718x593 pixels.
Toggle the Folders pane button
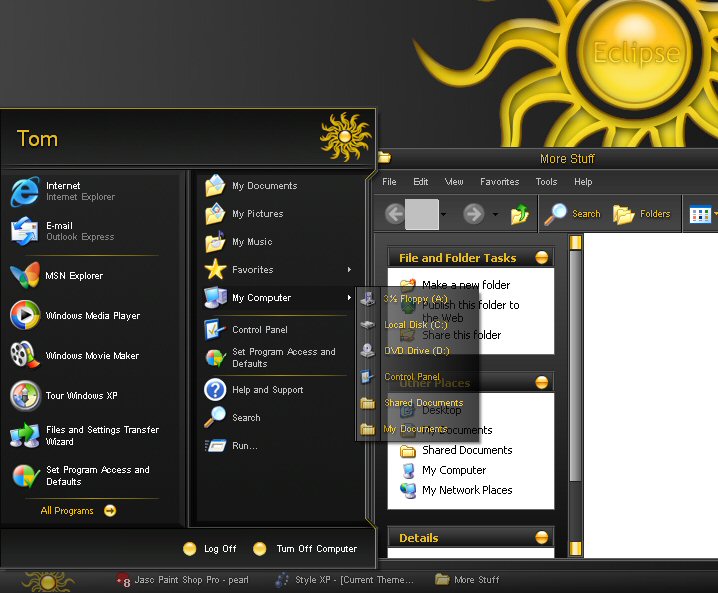click(642, 214)
